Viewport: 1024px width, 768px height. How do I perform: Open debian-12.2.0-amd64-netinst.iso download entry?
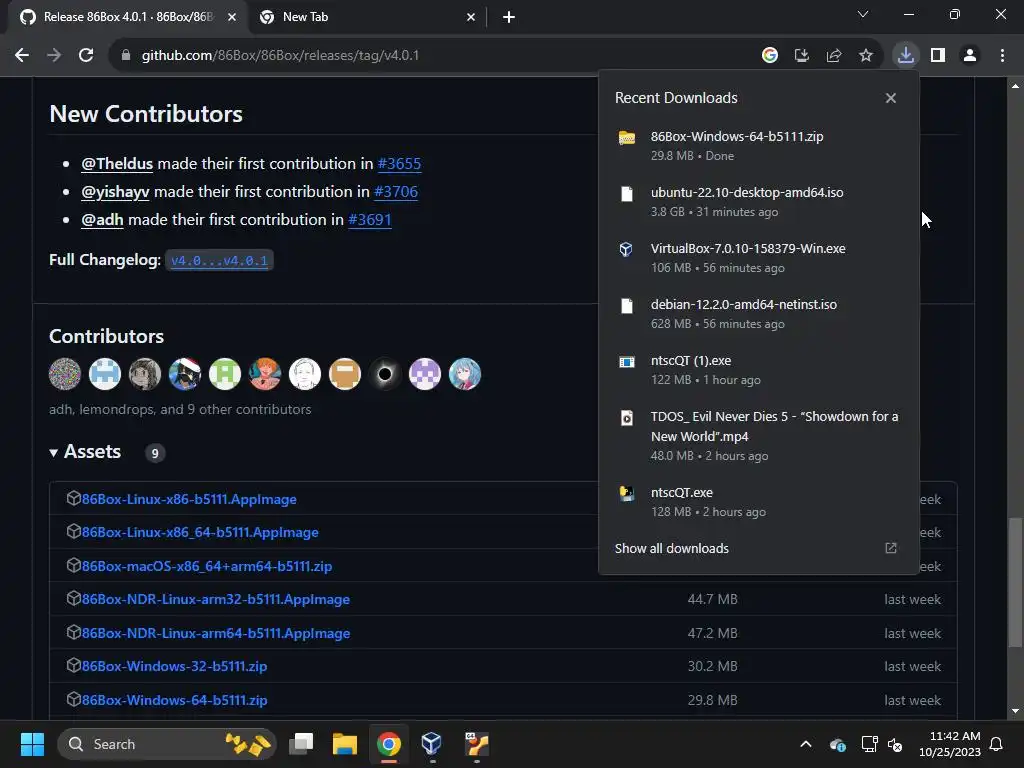pyautogui.click(x=759, y=314)
